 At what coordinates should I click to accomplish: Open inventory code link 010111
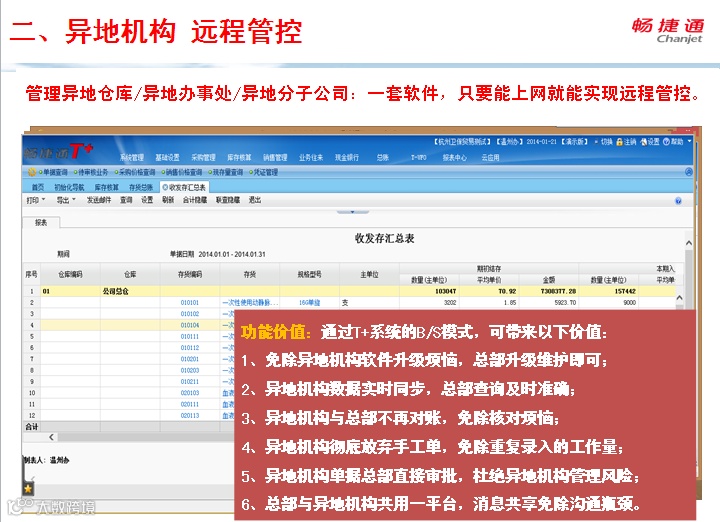pyautogui.click(x=190, y=337)
